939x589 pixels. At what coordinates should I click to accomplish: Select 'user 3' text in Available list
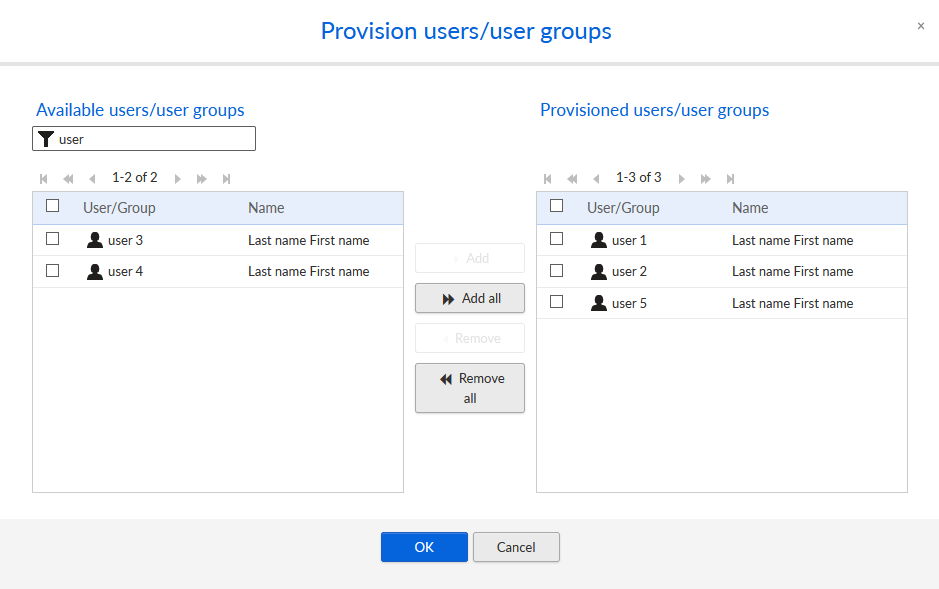(x=125, y=241)
